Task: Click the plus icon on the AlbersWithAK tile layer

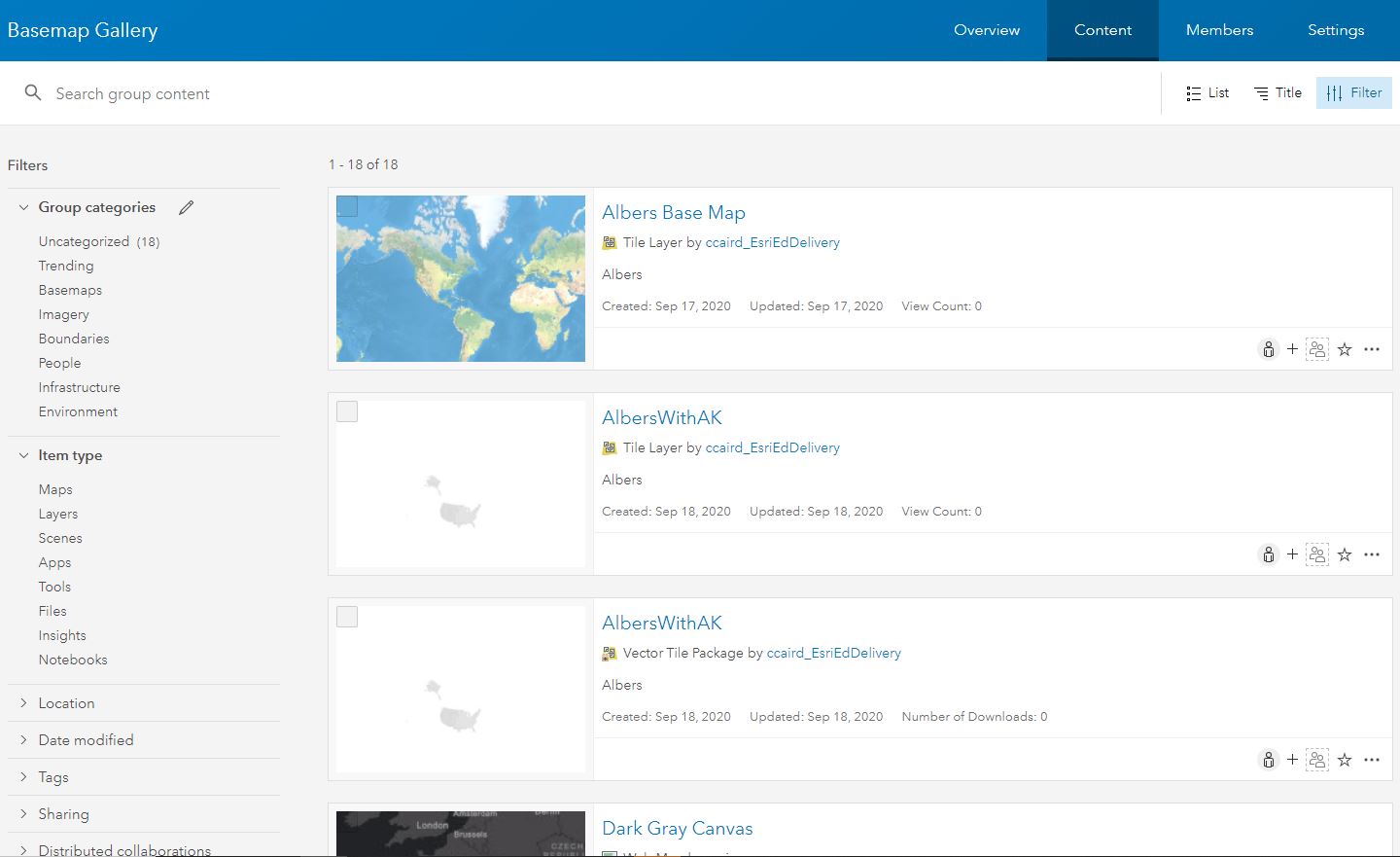Action: click(1292, 553)
